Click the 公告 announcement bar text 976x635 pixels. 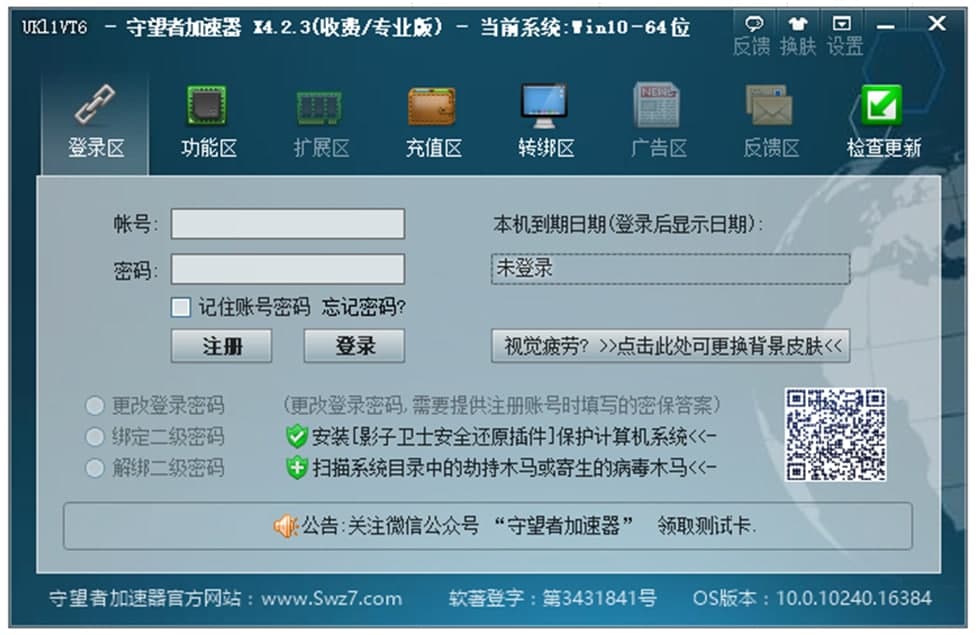pyautogui.click(x=528, y=527)
